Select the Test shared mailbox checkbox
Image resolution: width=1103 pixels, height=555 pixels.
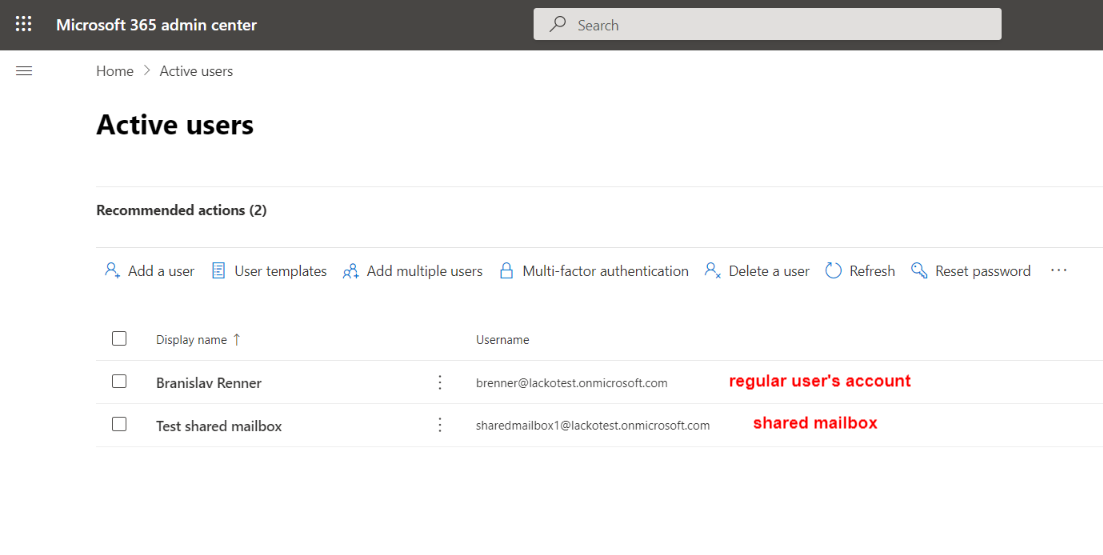click(120, 424)
